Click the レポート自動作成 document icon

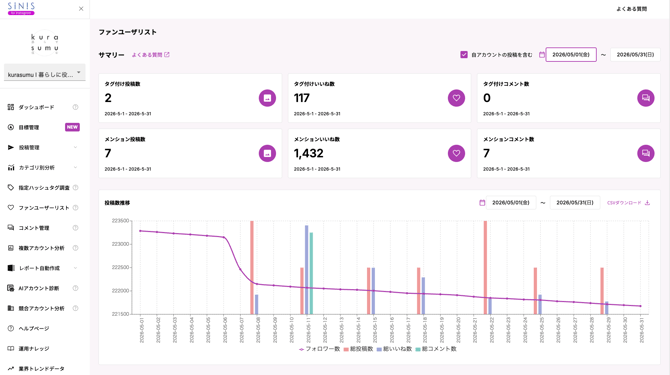(x=11, y=268)
